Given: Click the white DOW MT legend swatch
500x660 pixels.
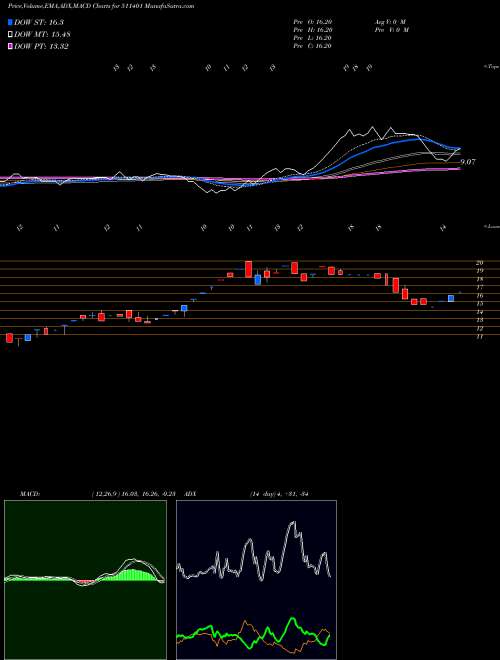Looking at the screenshot, I should 11,35.
